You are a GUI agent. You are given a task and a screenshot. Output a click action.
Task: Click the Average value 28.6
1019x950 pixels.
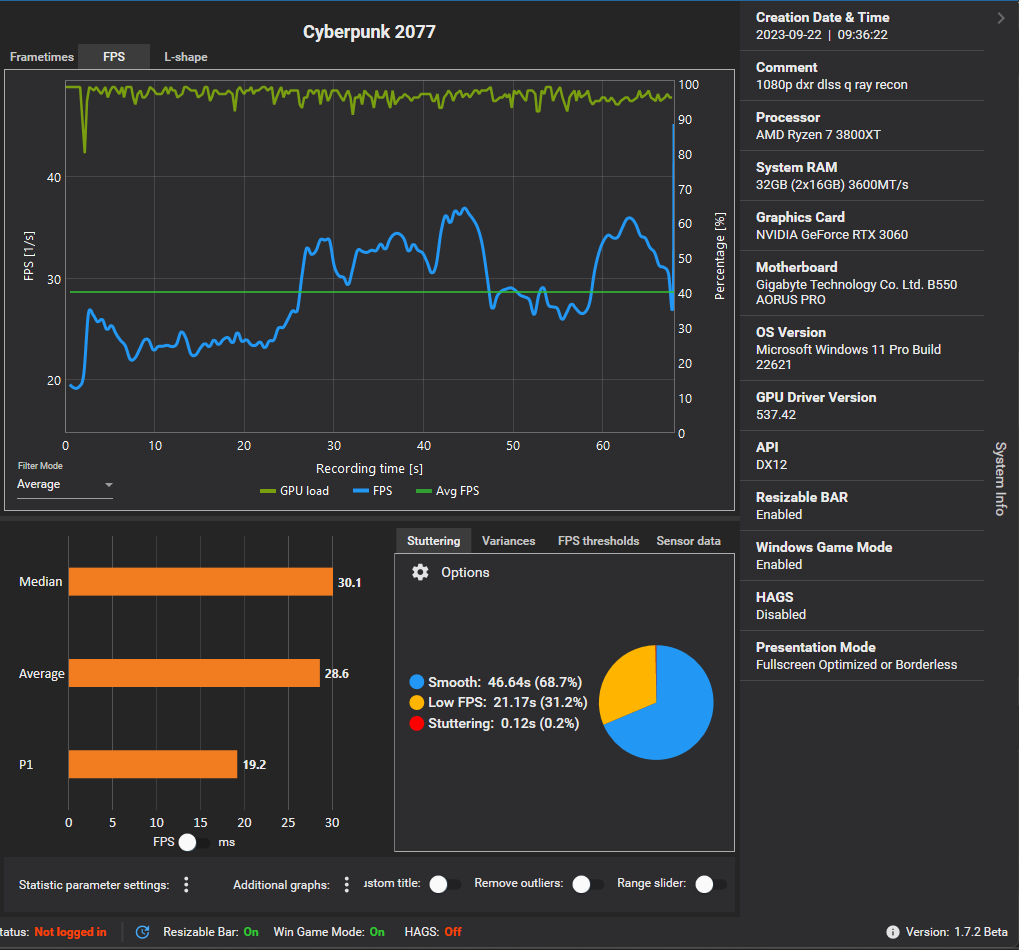coord(337,674)
